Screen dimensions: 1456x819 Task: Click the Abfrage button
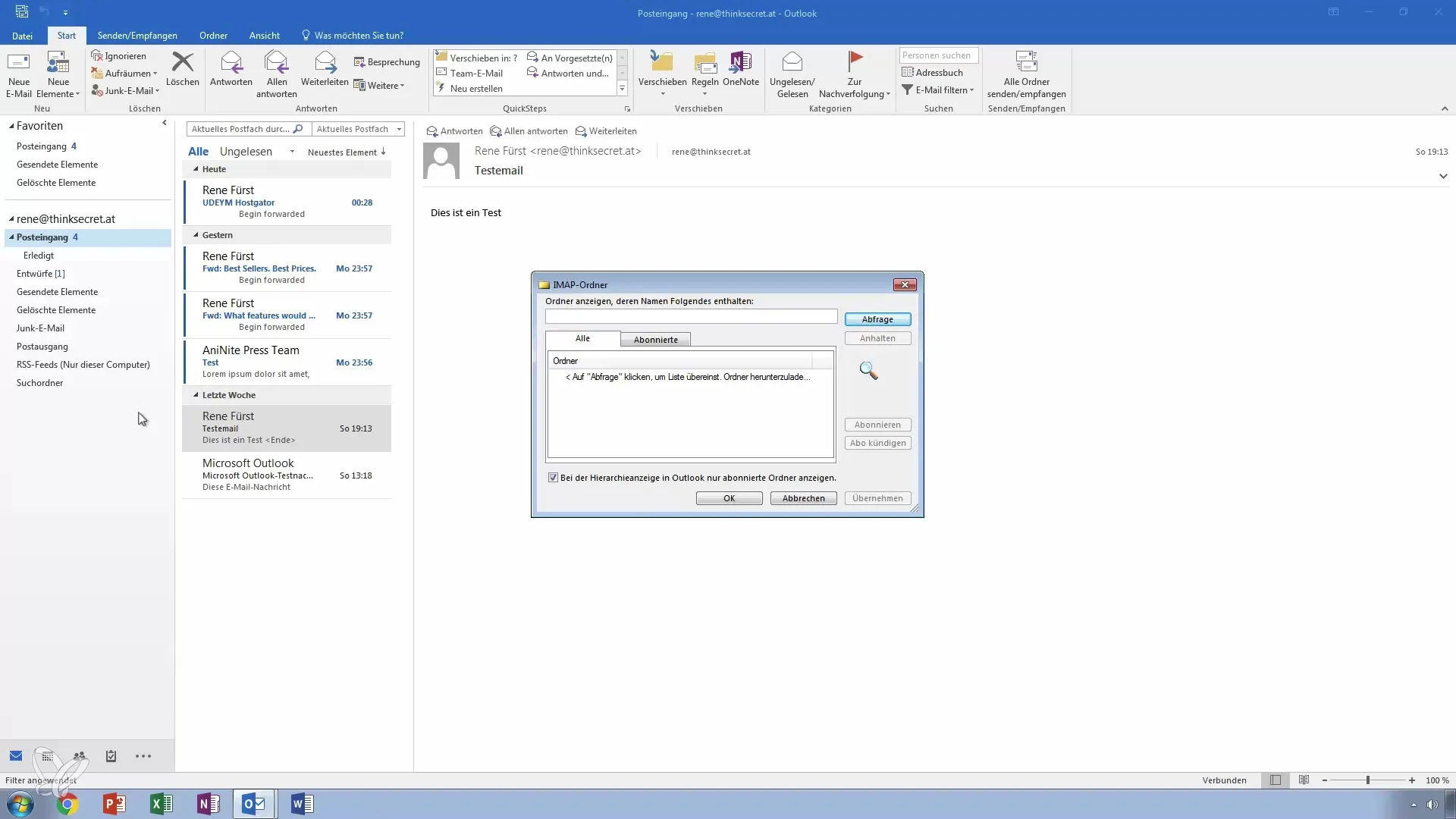(x=877, y=319)
